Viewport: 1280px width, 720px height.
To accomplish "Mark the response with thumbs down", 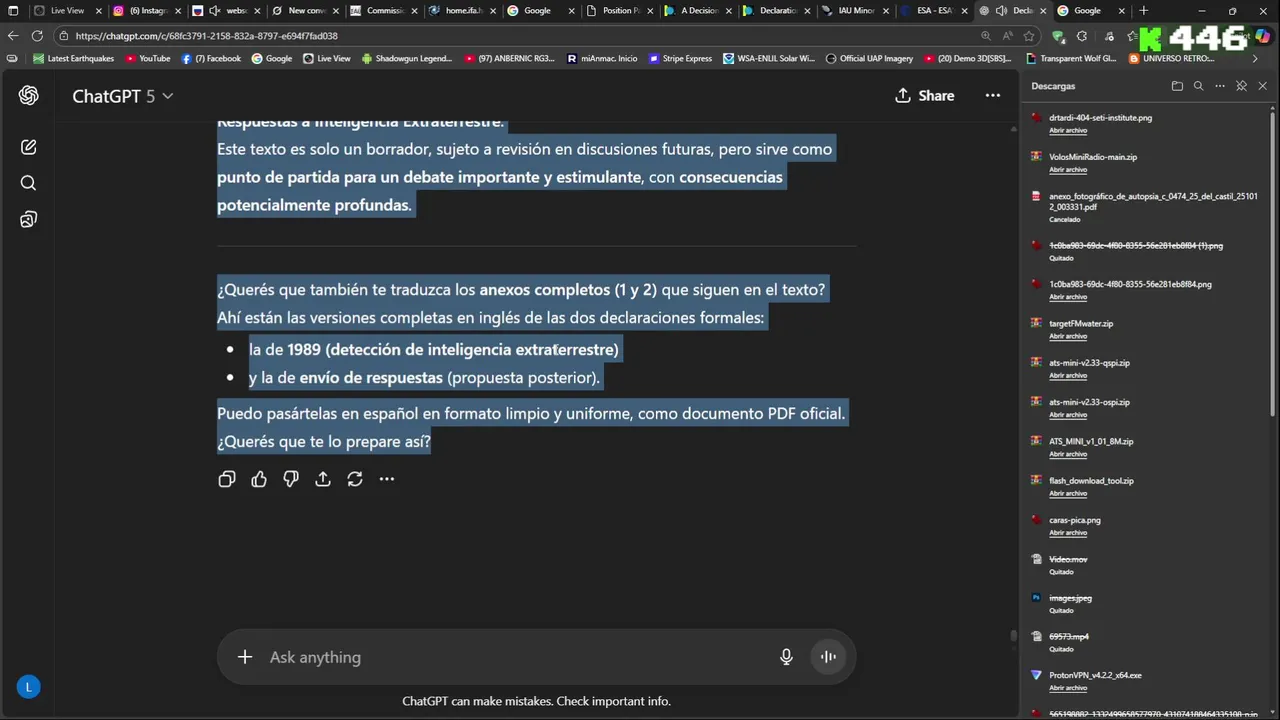I will tap(291, 479).
